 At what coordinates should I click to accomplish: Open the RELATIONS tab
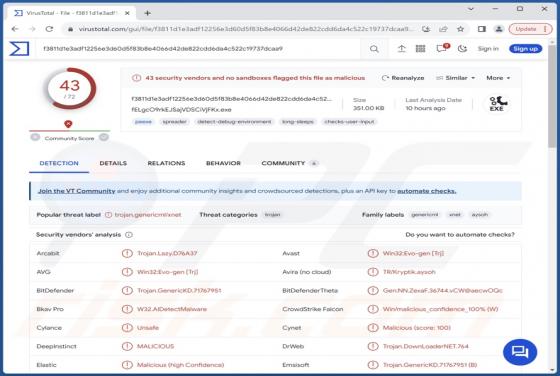166,163
